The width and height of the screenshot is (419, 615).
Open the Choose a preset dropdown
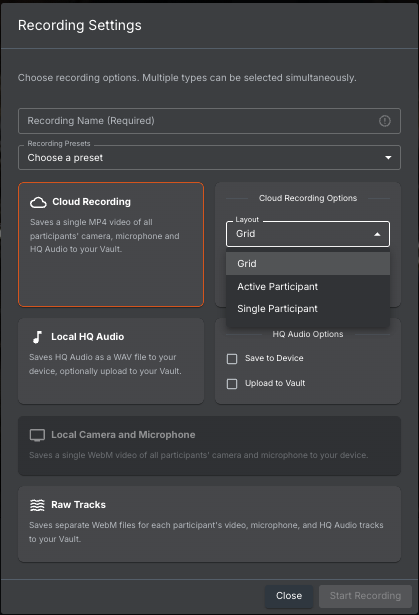[x=210, y=158]
